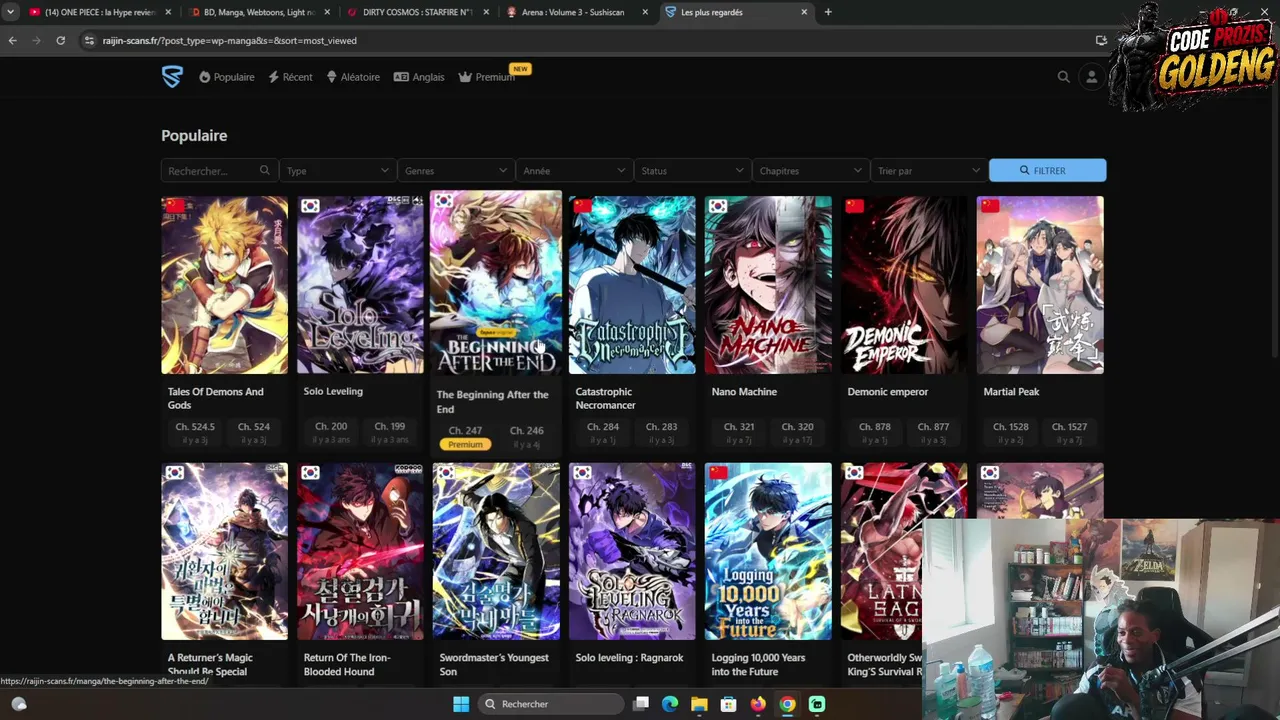Image resolution: width=1280 pixels, height=720 pixels.
Task: Switch to the Arena Volume 3 tab
Action: pos(577,12)
